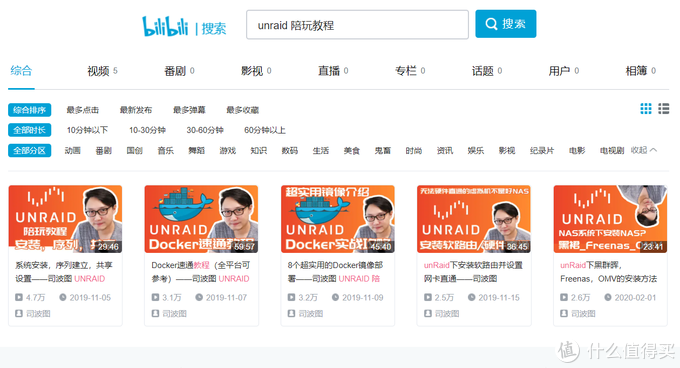Click the blue 搜索 search button
Screen dimensions: 680x368
506,24
